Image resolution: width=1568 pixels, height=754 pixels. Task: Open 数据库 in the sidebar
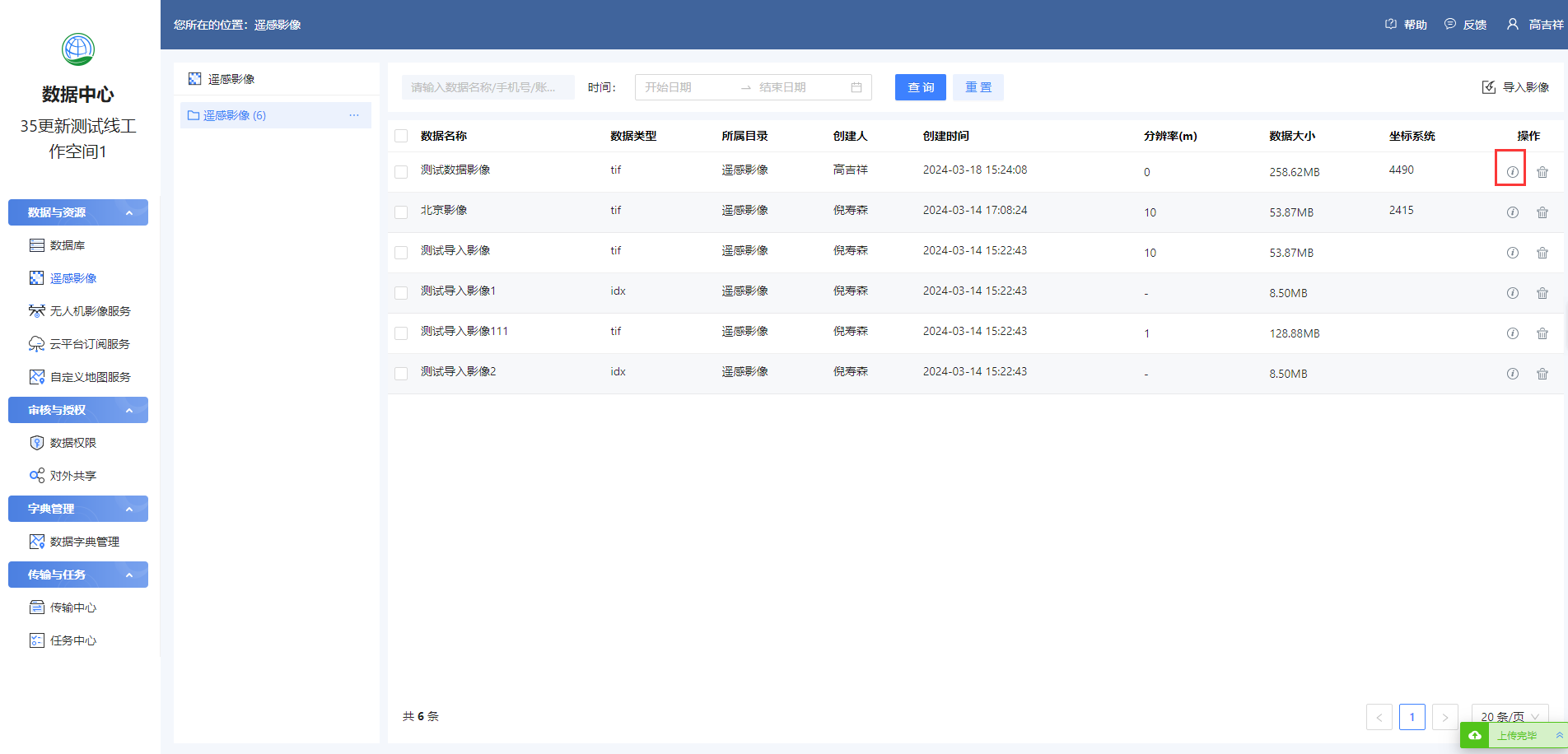coord(68,245)
